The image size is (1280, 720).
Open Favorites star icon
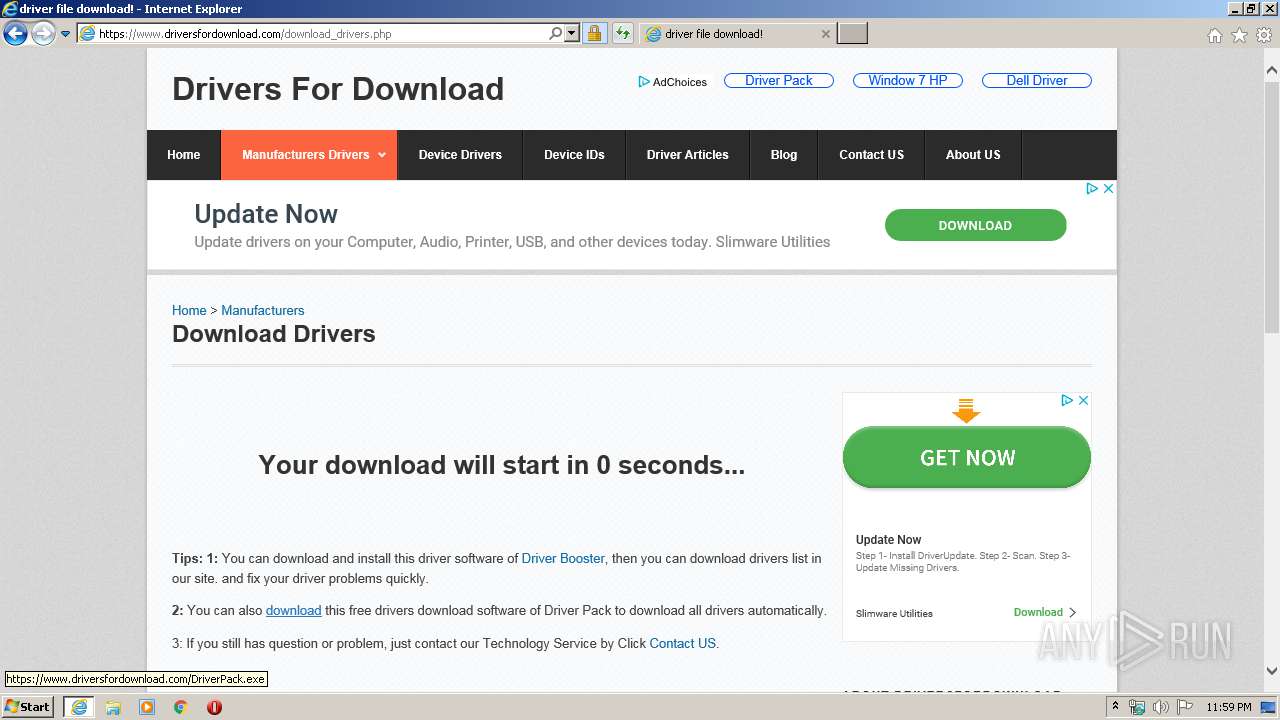click(1239, 35)
